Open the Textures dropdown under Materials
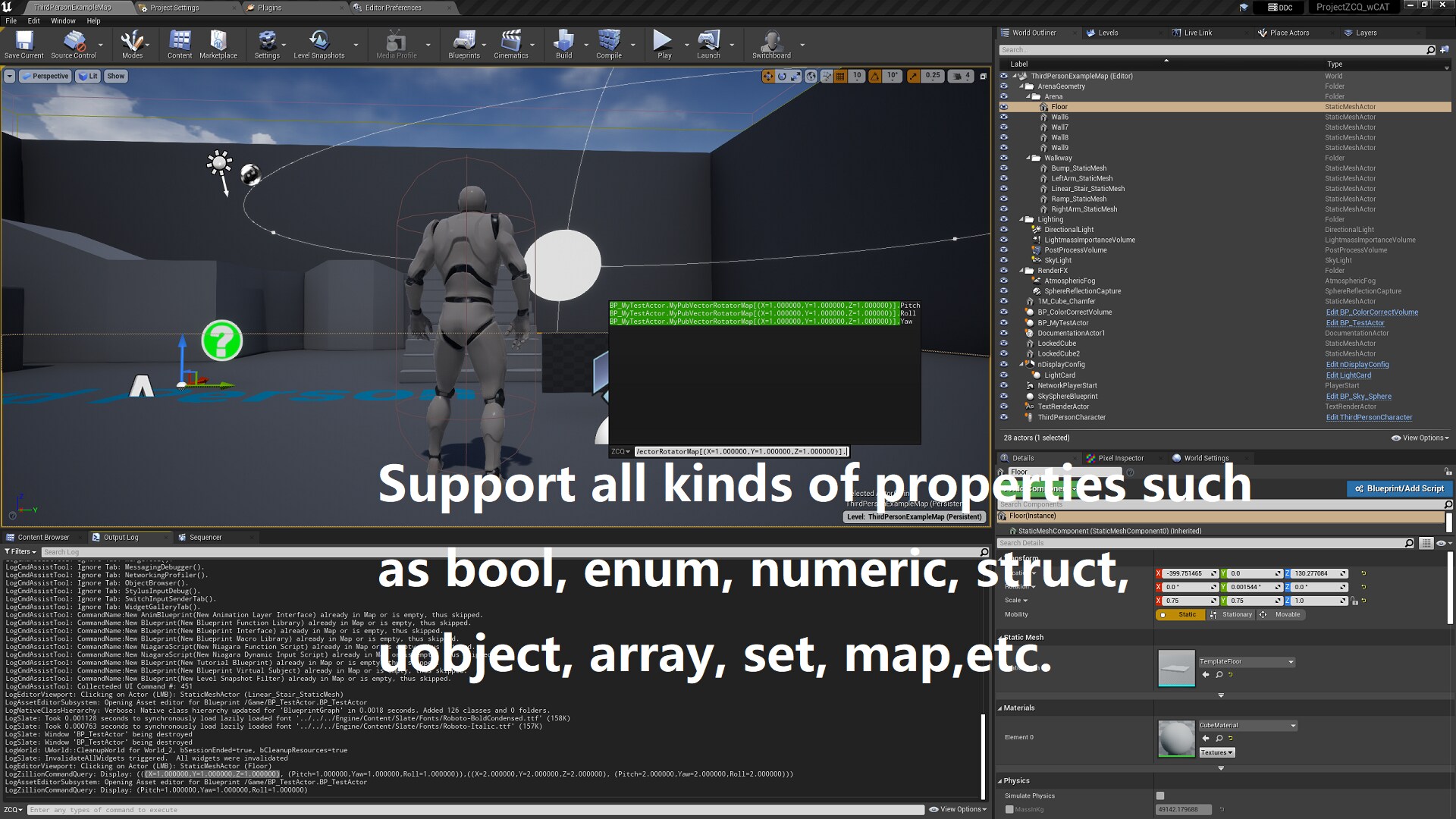 [x=1216, y=752]
